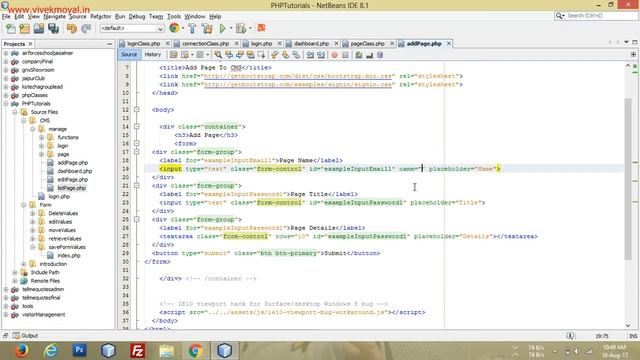The height and width of the screenshot is (360, 640).
Task: Open the Debug menu
Action: point(137,16)
